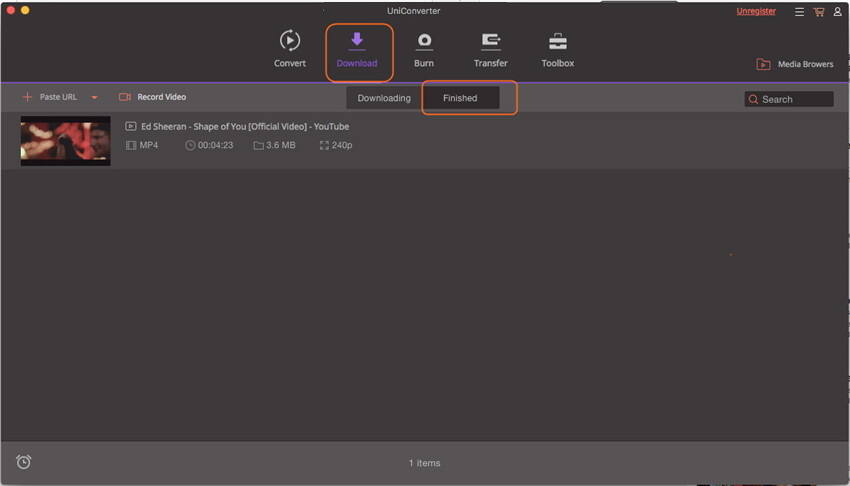
Task: Click the Paste URL button
Action: [50, 97]
